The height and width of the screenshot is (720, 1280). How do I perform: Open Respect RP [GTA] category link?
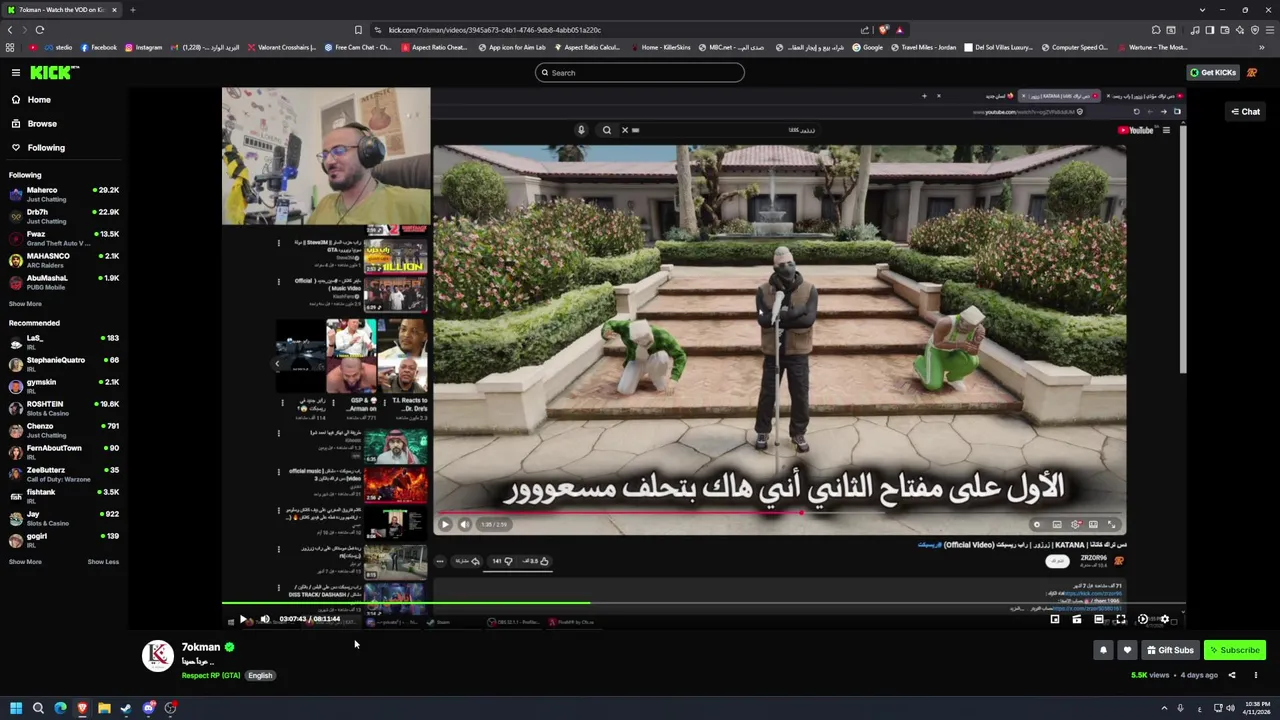[x=211, y=676]
